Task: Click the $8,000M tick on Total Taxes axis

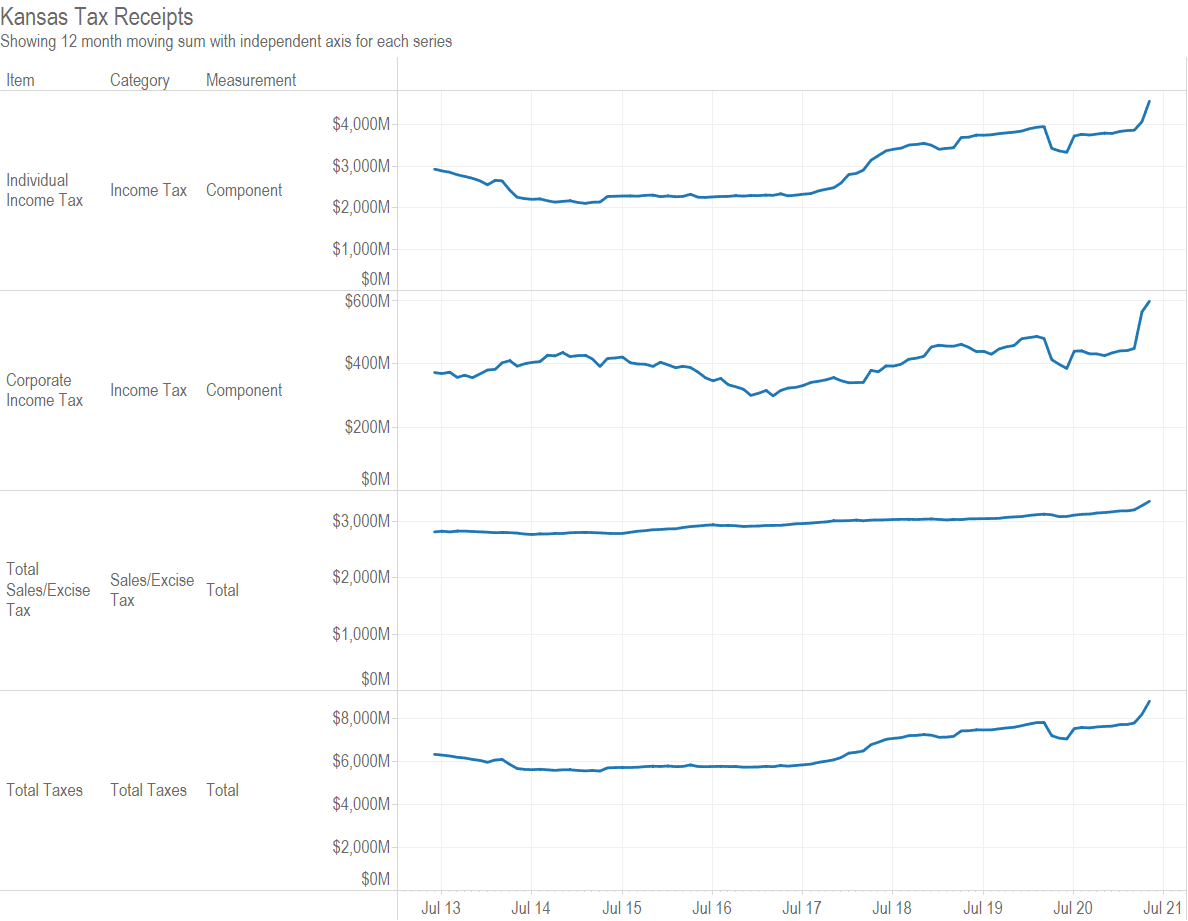Action: 361,718
